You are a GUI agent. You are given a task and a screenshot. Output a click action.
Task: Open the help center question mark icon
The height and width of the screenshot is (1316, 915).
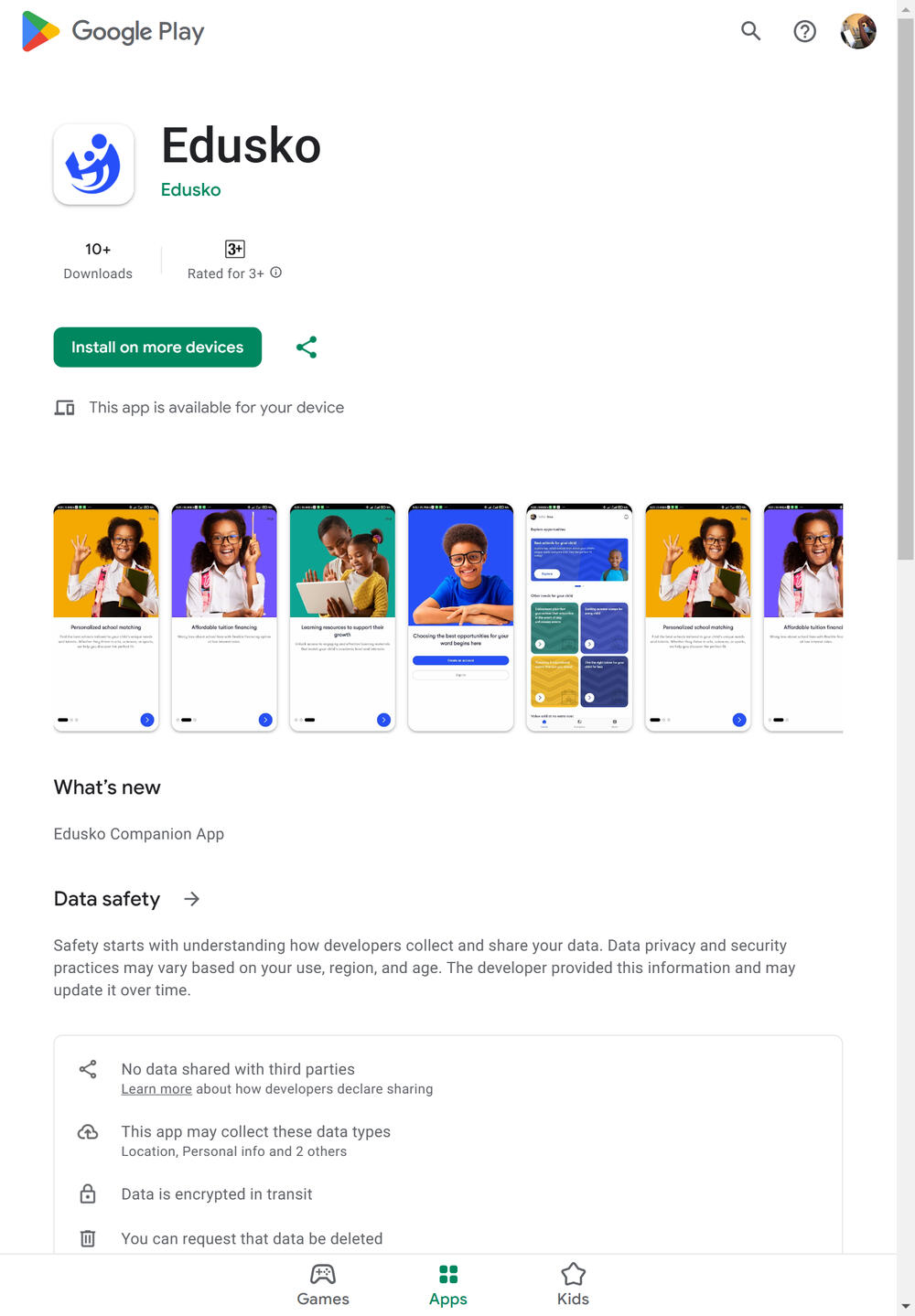[805, 31]
